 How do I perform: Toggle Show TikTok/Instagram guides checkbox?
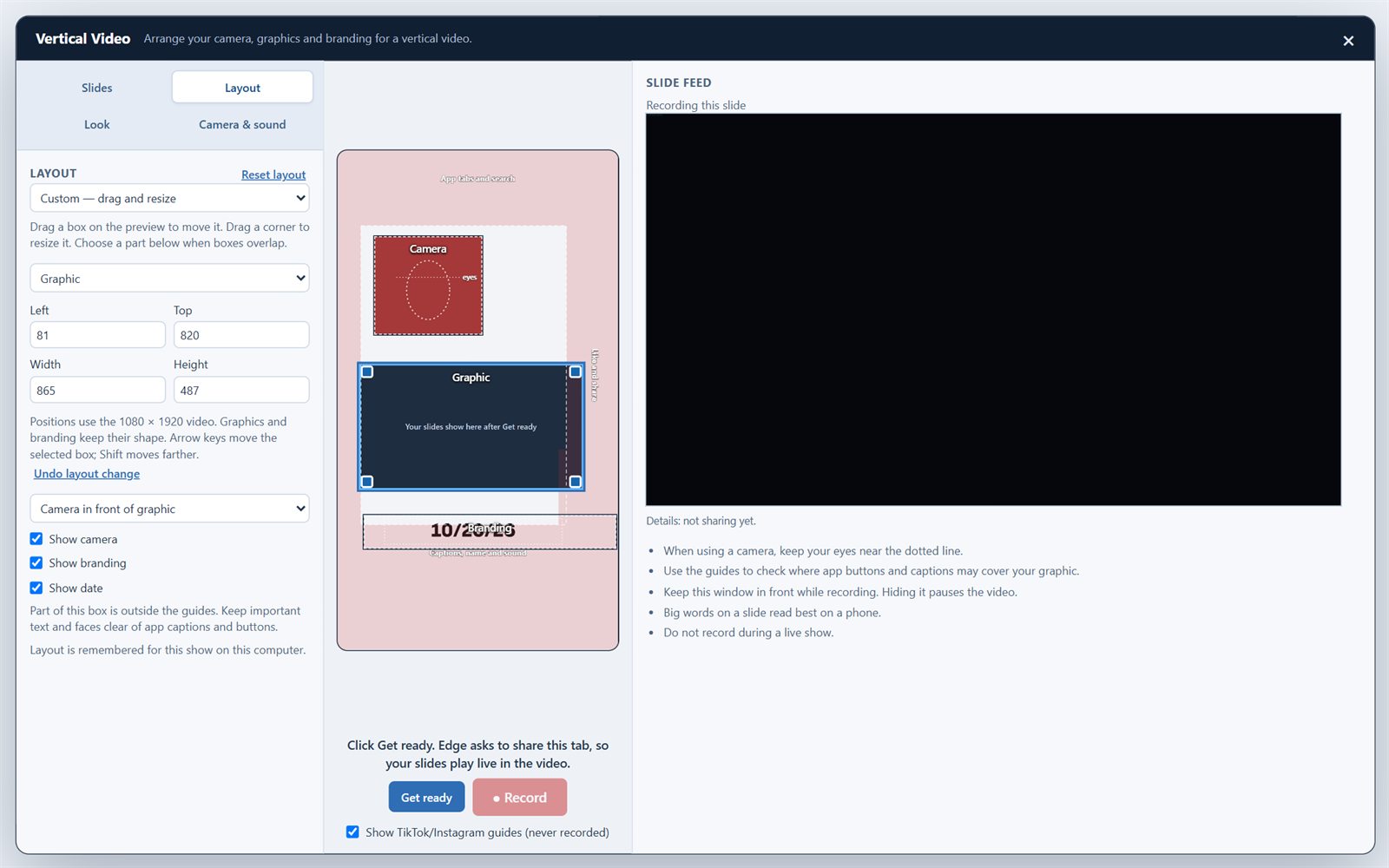pyautogui.click(x=352, y=832)
